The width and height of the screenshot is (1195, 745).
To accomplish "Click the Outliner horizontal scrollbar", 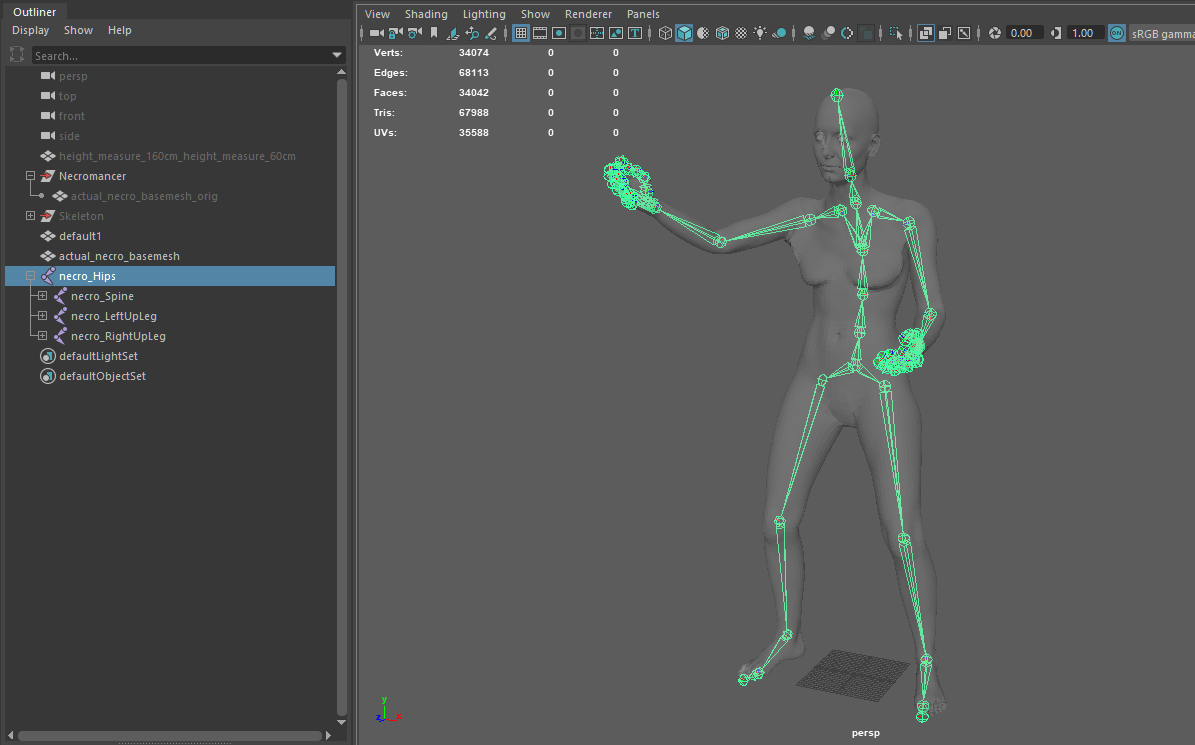I will tap(170, 736).
